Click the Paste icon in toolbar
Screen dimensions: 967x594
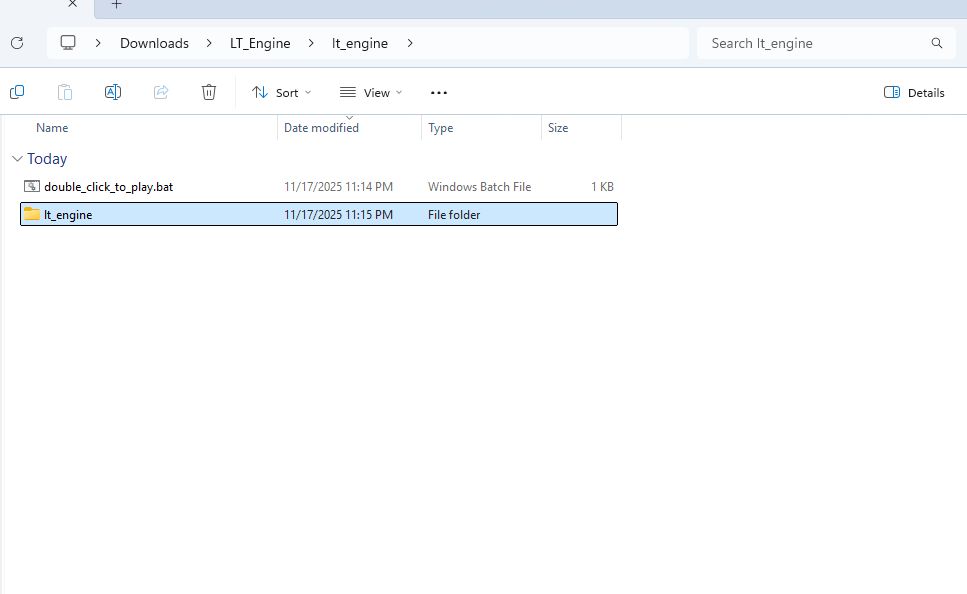click(x=65, y=93)
